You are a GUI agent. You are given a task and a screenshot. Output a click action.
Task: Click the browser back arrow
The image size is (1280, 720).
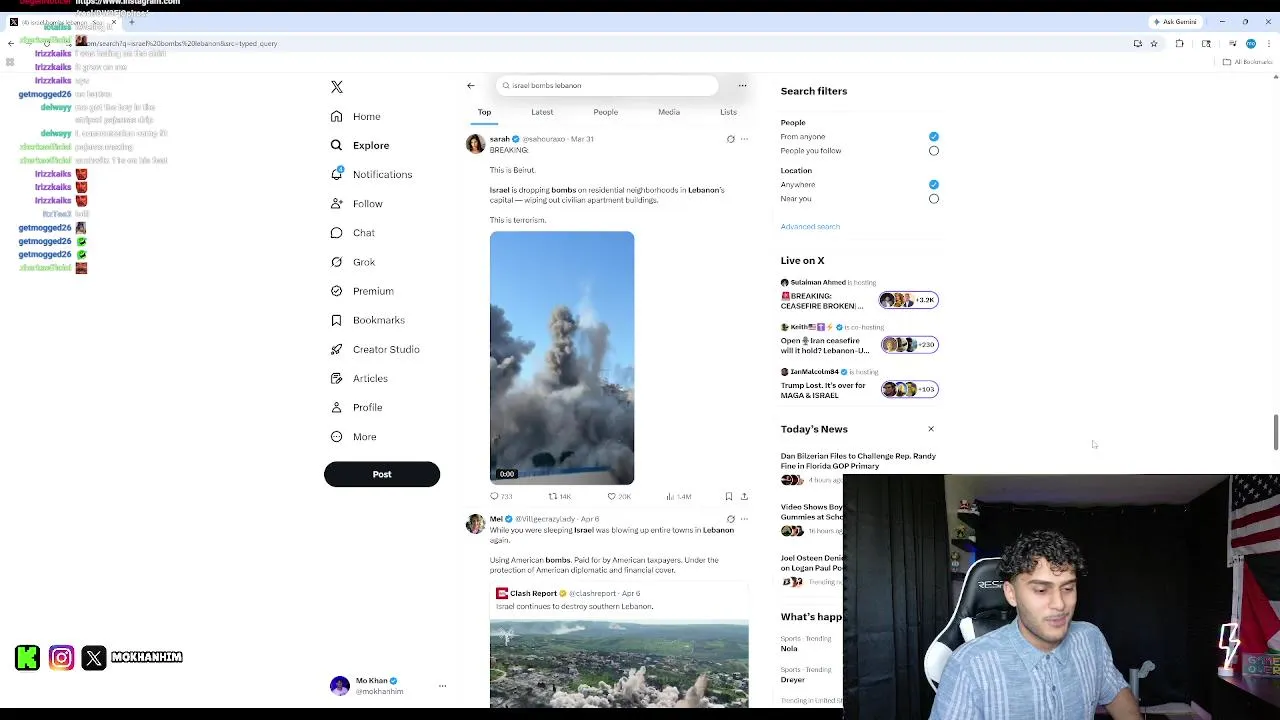pyautogui.click(x=11, y=43)
